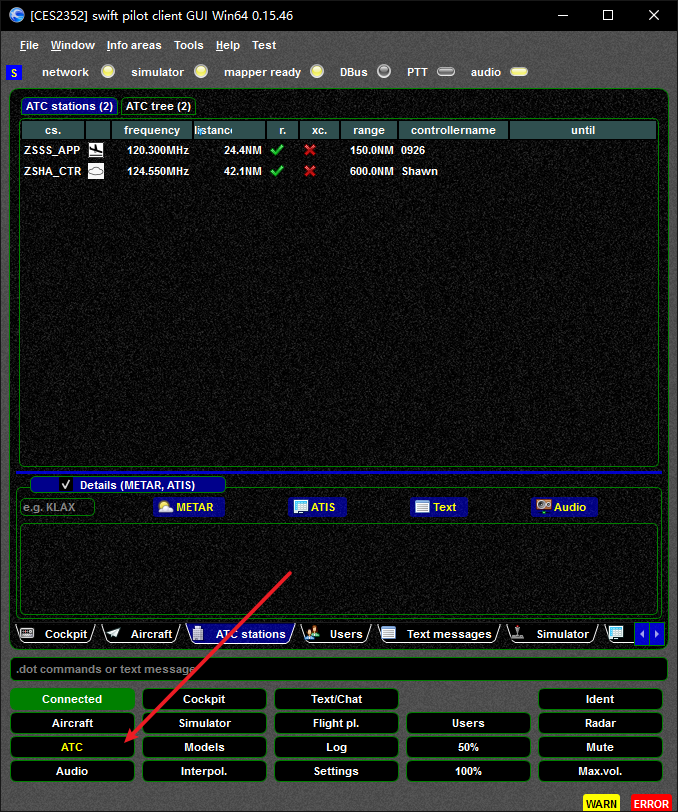Click the PTT indicator light
Viewport: 678px width, 812px height.
click(446, 71)
